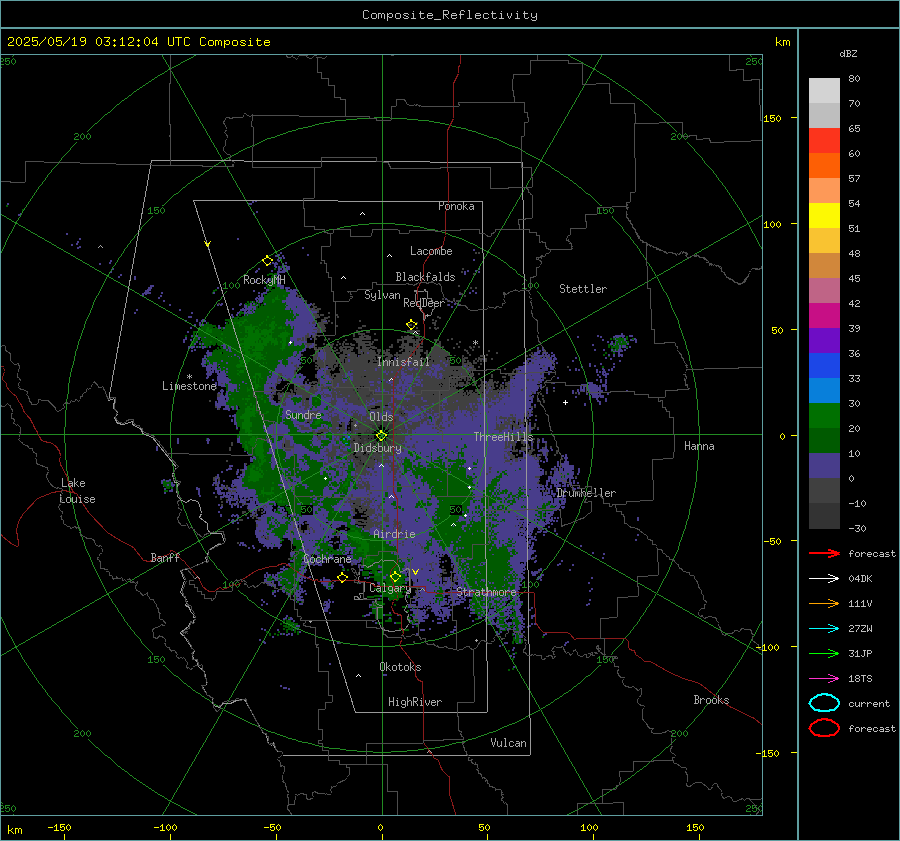Click the Lacombe city label
Viewport: 900px width, 841px height.
coord(431,251)
